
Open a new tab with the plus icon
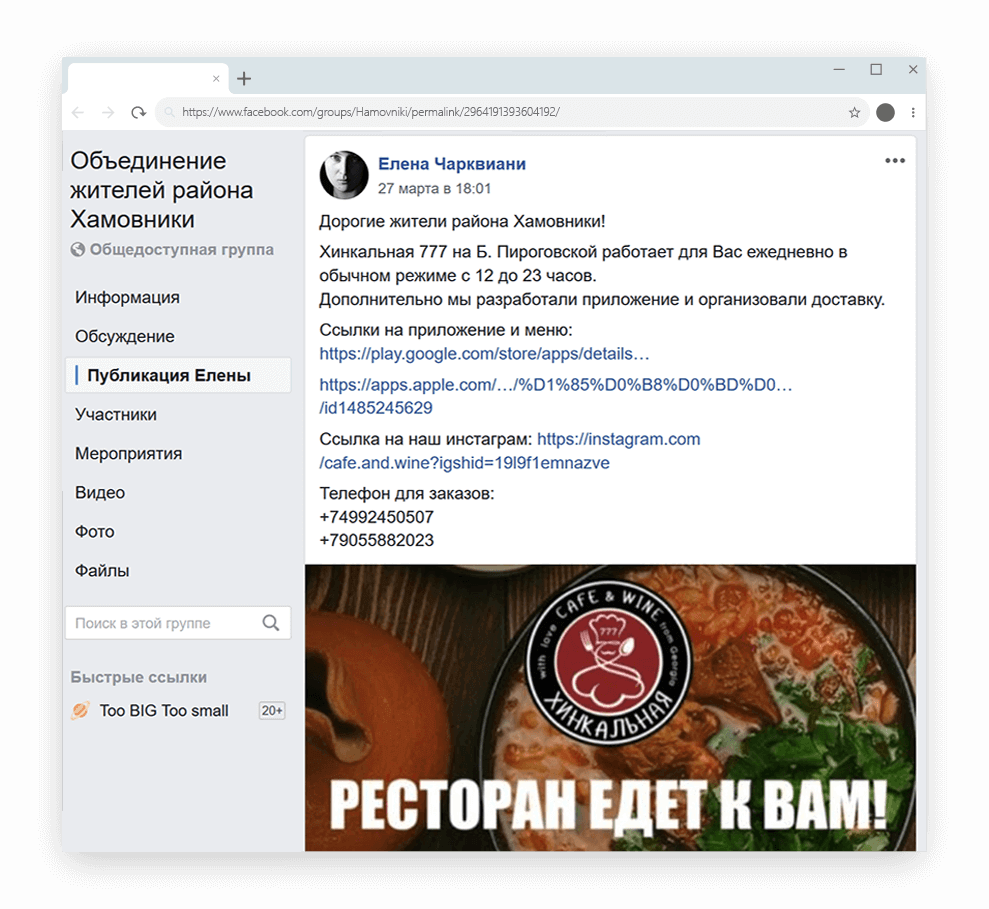pyautogui.click(x=244, y=79)
